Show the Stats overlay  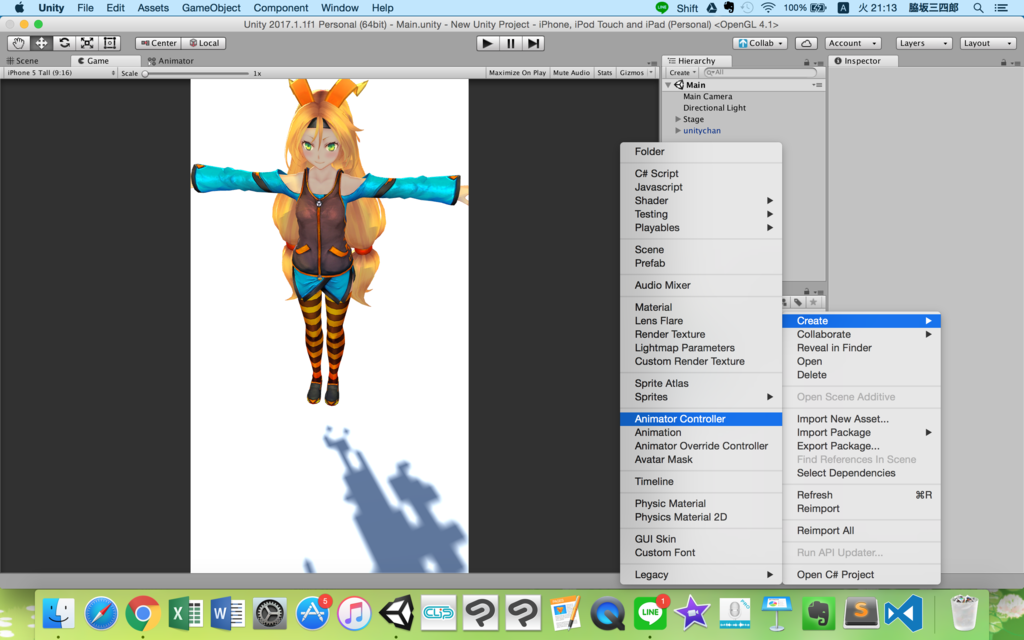[605, 72]
